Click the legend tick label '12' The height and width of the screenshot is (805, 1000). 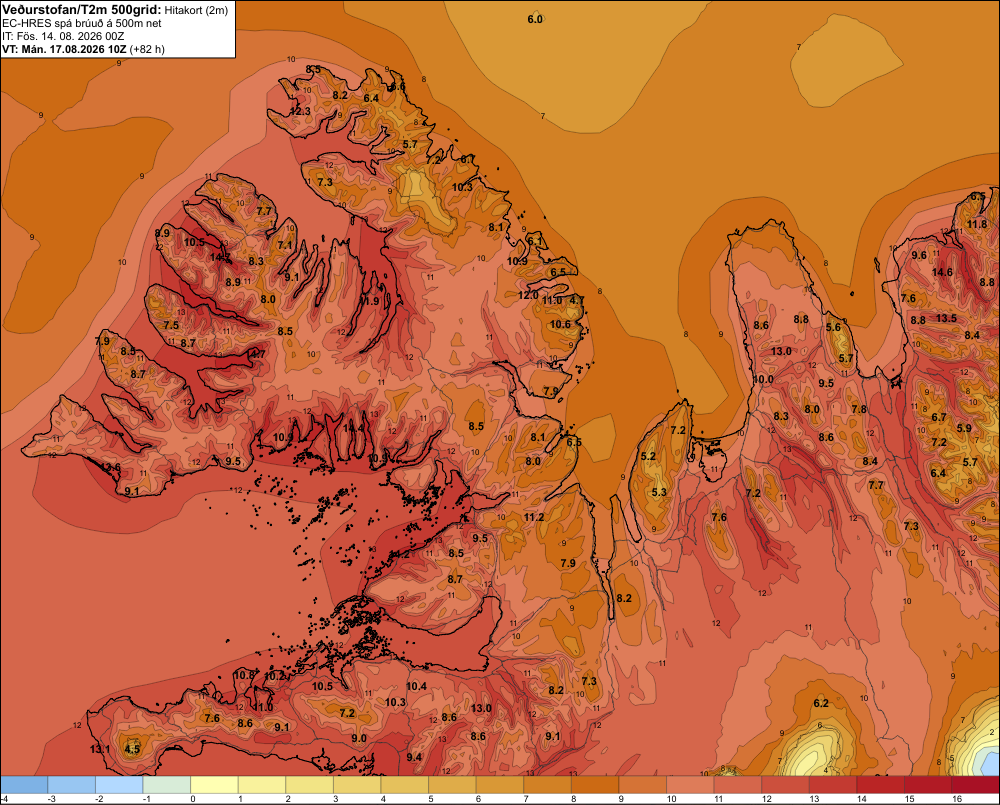pyautogui.click(x=766, y=799)
